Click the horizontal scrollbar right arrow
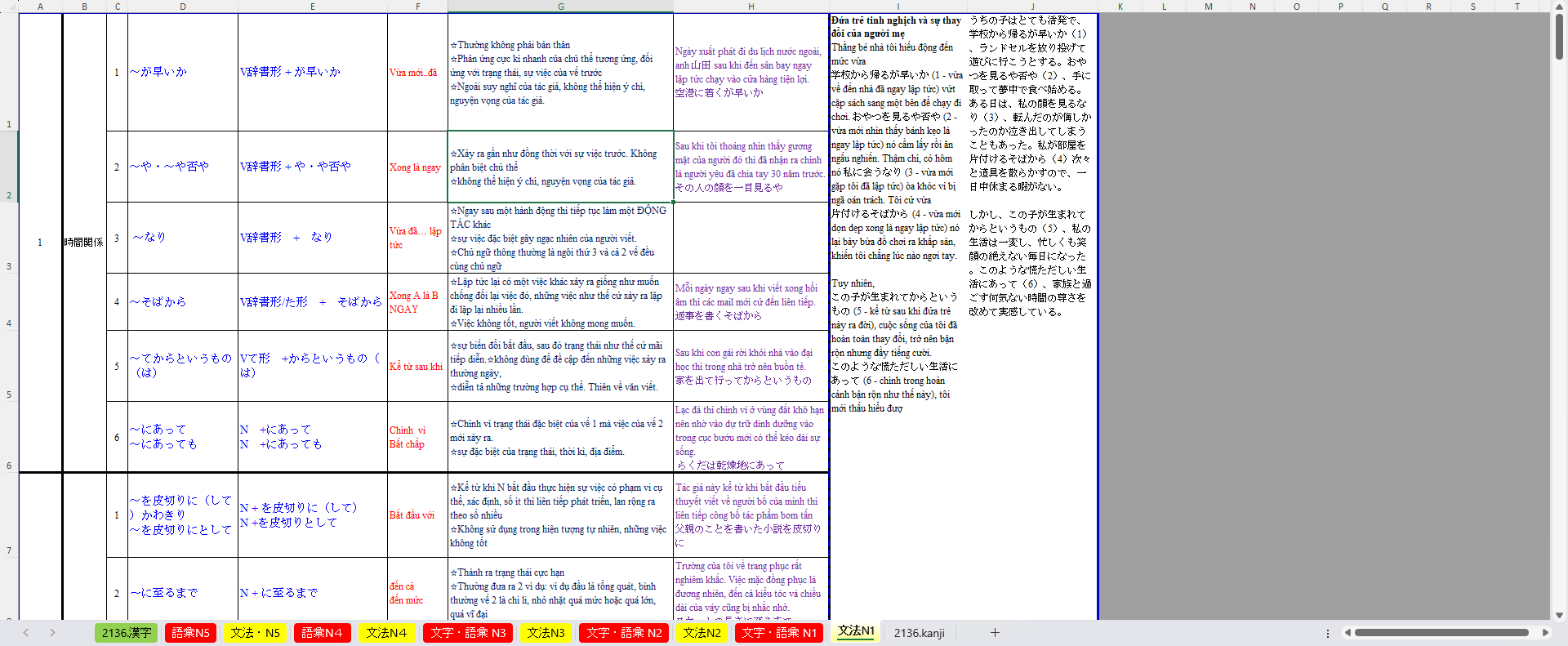The image size is (1568, 646). pyautogui.click(x=1545, y=633)
